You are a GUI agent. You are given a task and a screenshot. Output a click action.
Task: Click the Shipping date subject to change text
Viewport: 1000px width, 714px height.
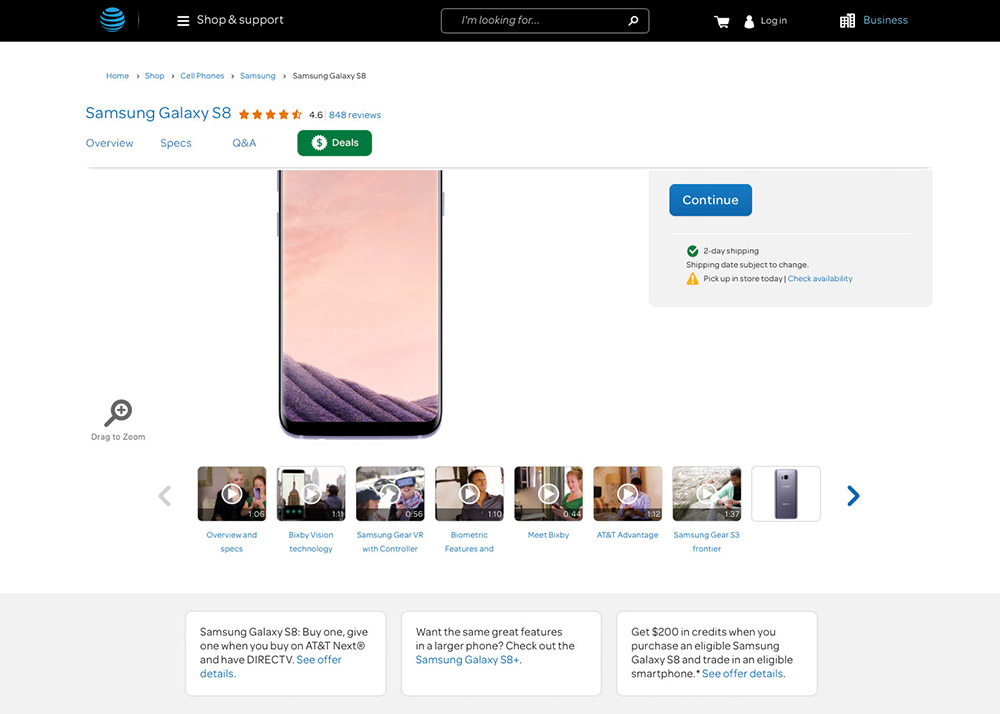pyautogui.click(x=747, y=265)
